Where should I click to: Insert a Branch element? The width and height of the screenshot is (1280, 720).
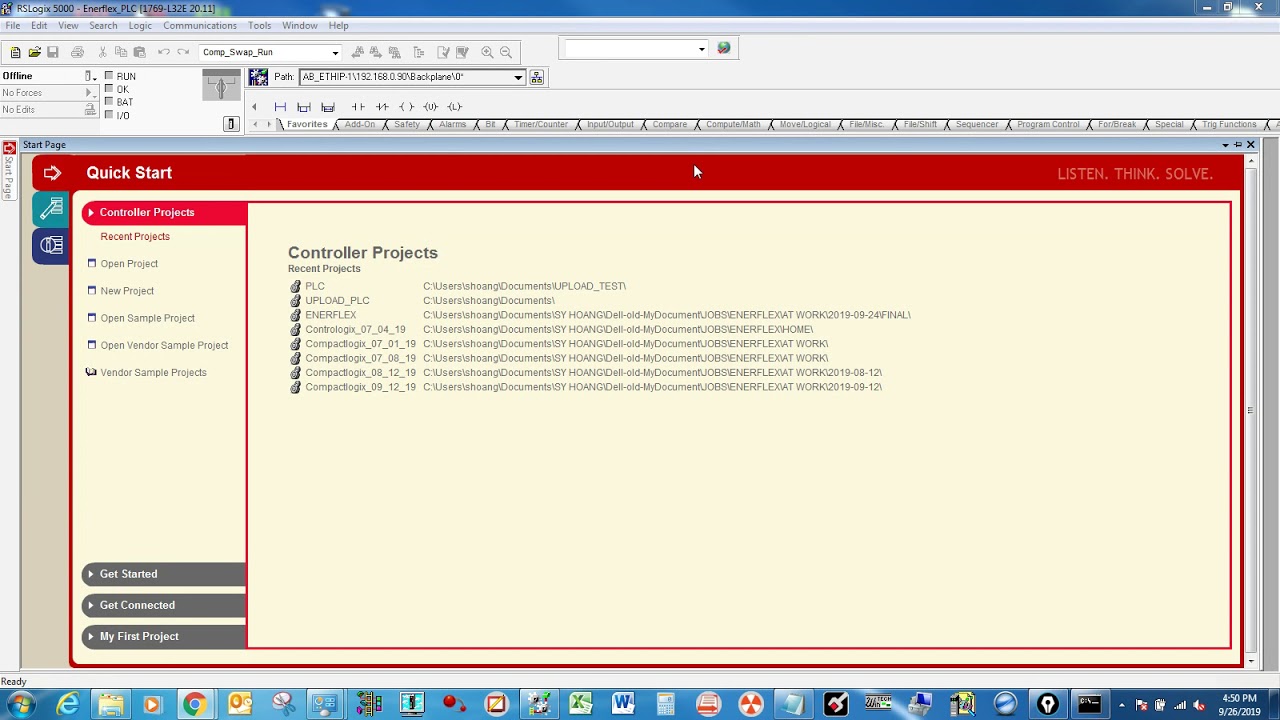click(x=304, y=106)
